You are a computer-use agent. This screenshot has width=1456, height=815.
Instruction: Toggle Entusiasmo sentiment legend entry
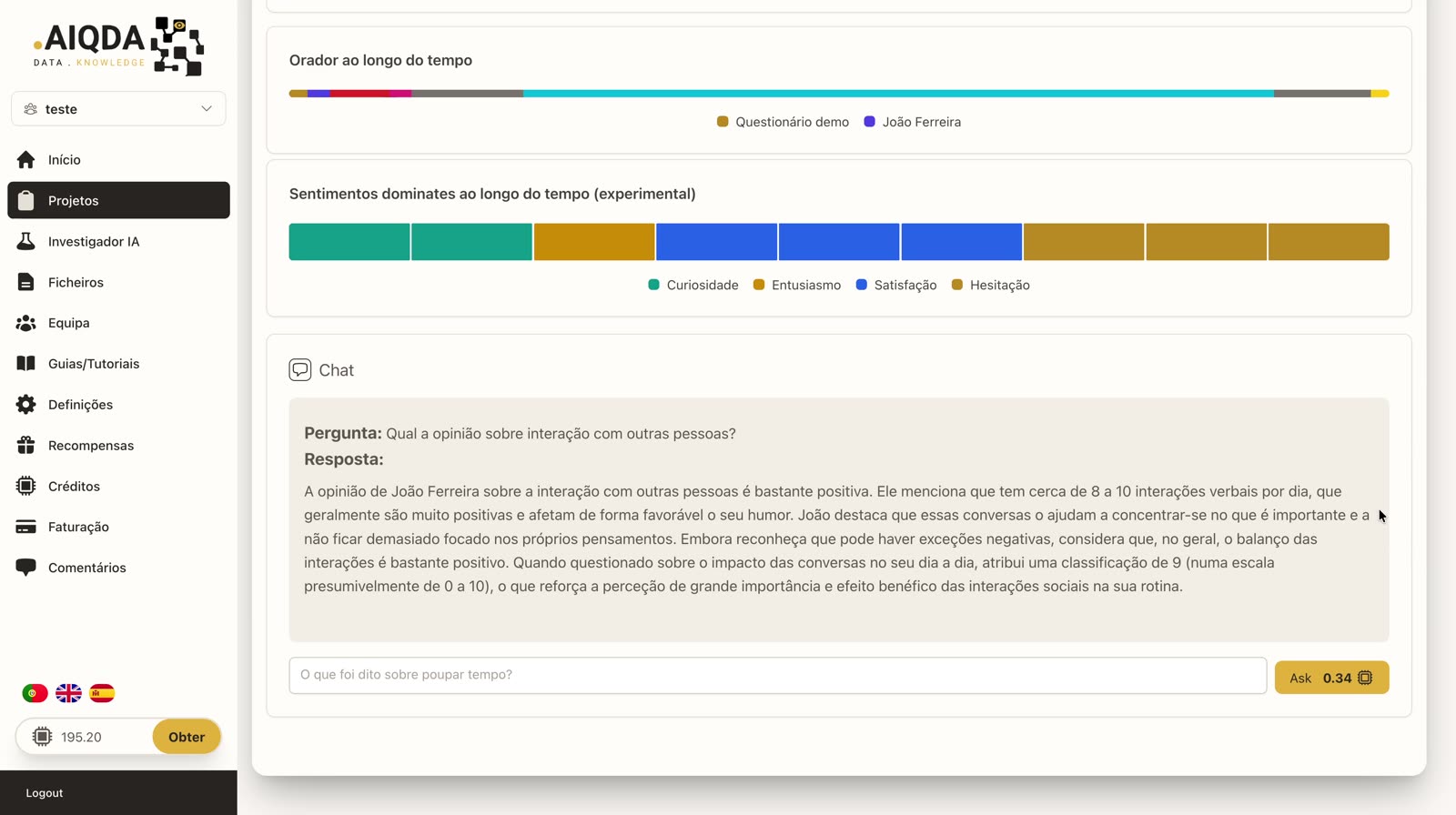[x=797, y=285]
